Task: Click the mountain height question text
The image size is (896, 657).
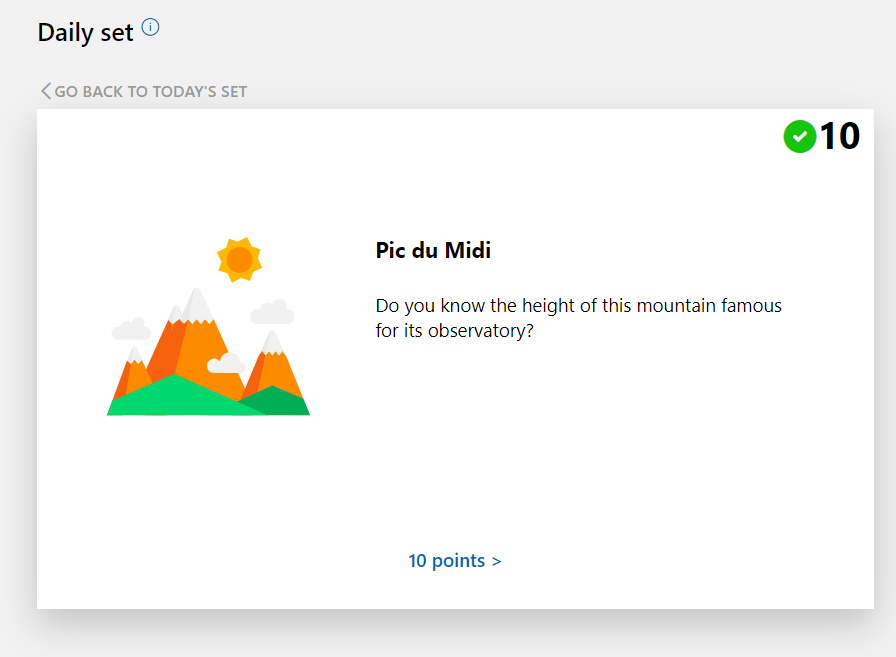Action: point(578,318)
